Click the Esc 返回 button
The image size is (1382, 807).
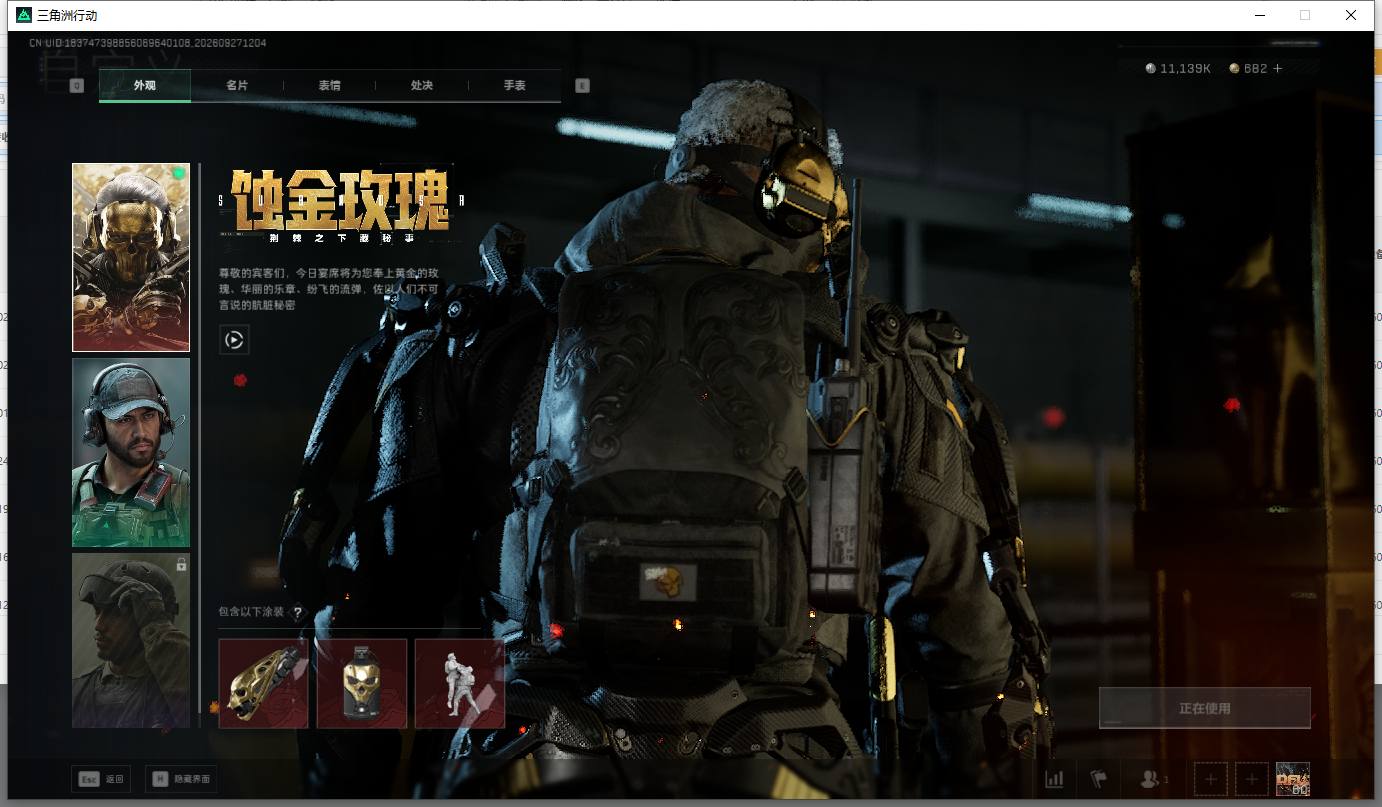(101, 779)
